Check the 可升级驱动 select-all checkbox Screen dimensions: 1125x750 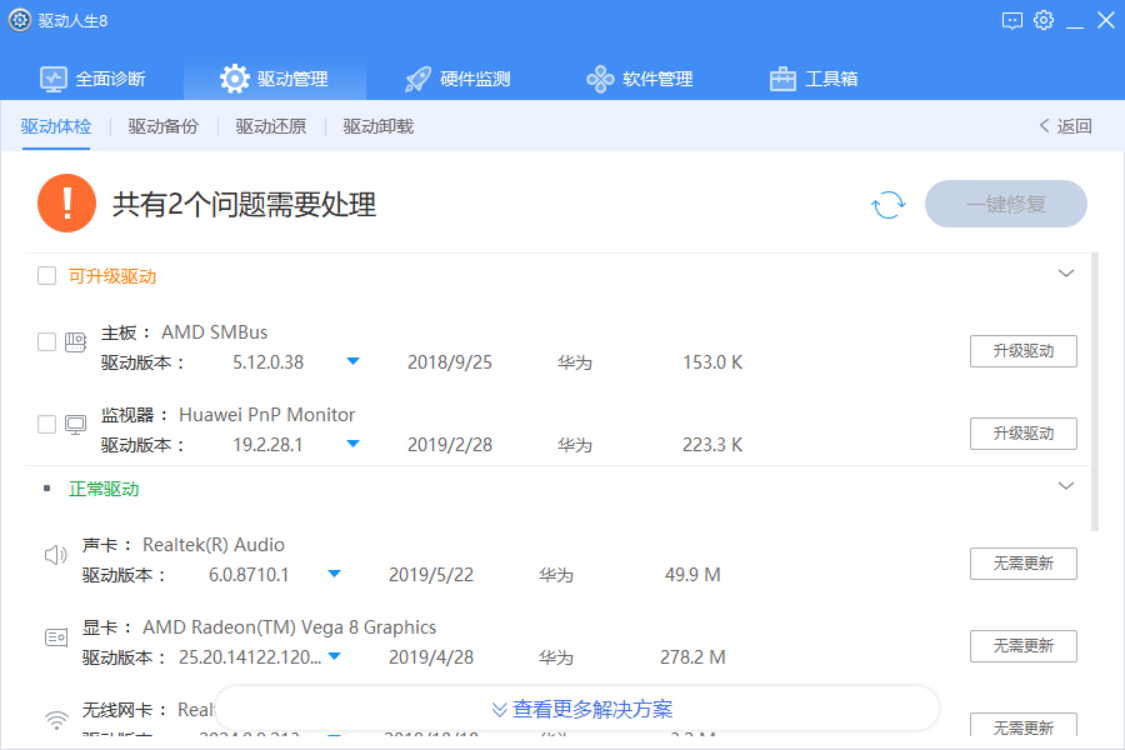click(47, 276)
